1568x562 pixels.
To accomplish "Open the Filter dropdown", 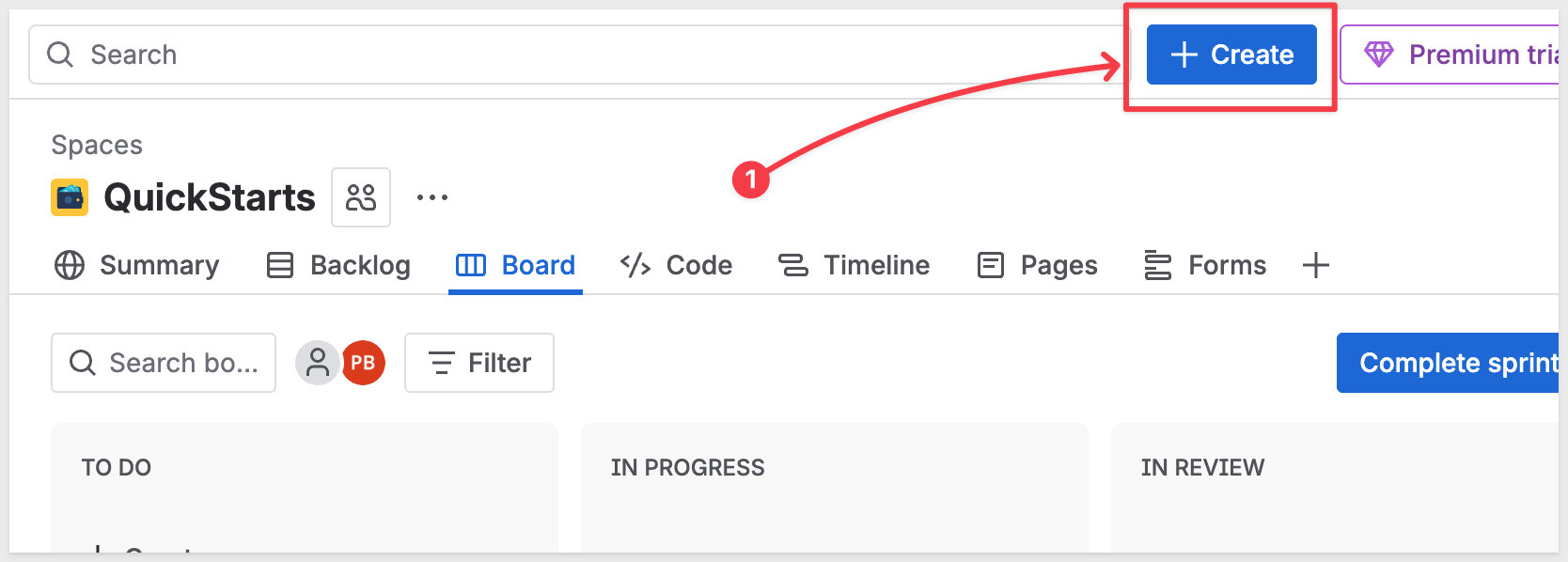I will click(x=479, y=363).
